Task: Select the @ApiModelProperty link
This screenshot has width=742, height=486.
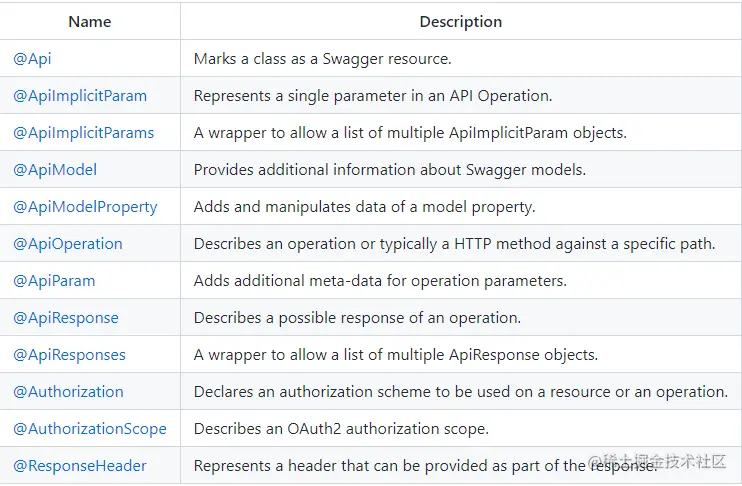Action: (x=86, y=207)
